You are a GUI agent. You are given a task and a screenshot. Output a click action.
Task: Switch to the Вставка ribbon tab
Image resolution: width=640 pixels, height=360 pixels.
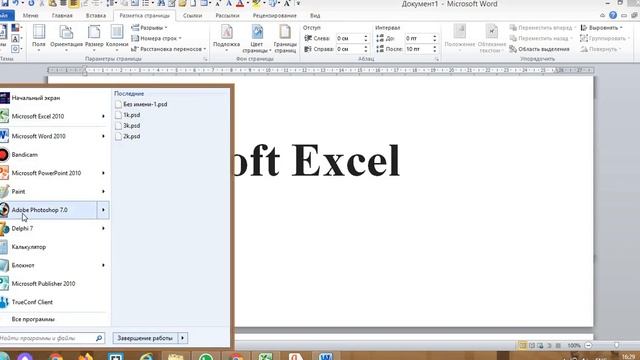[x=96, y=16]
